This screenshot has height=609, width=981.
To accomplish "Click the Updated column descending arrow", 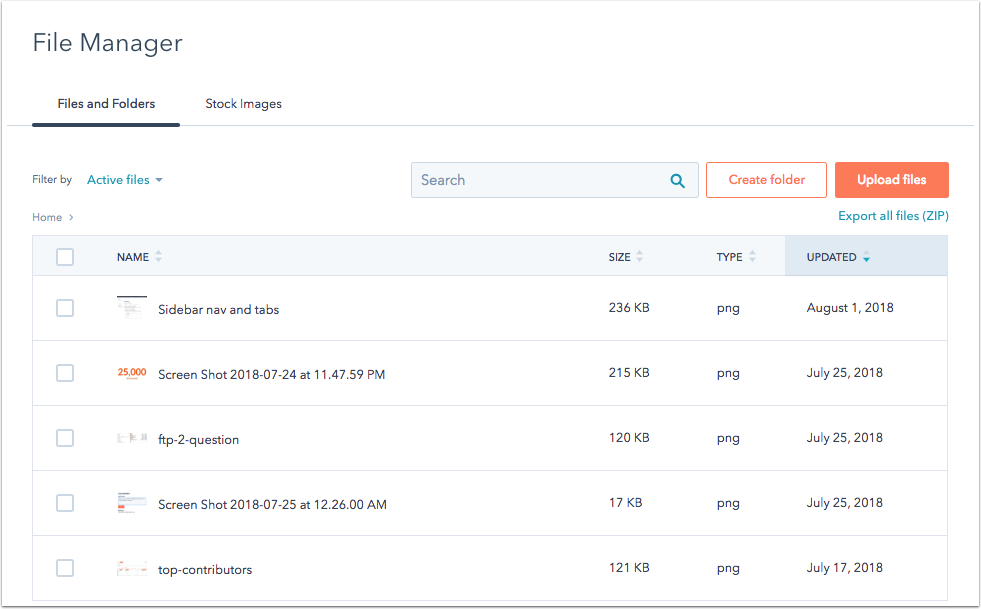I will [x=866, y=258].
